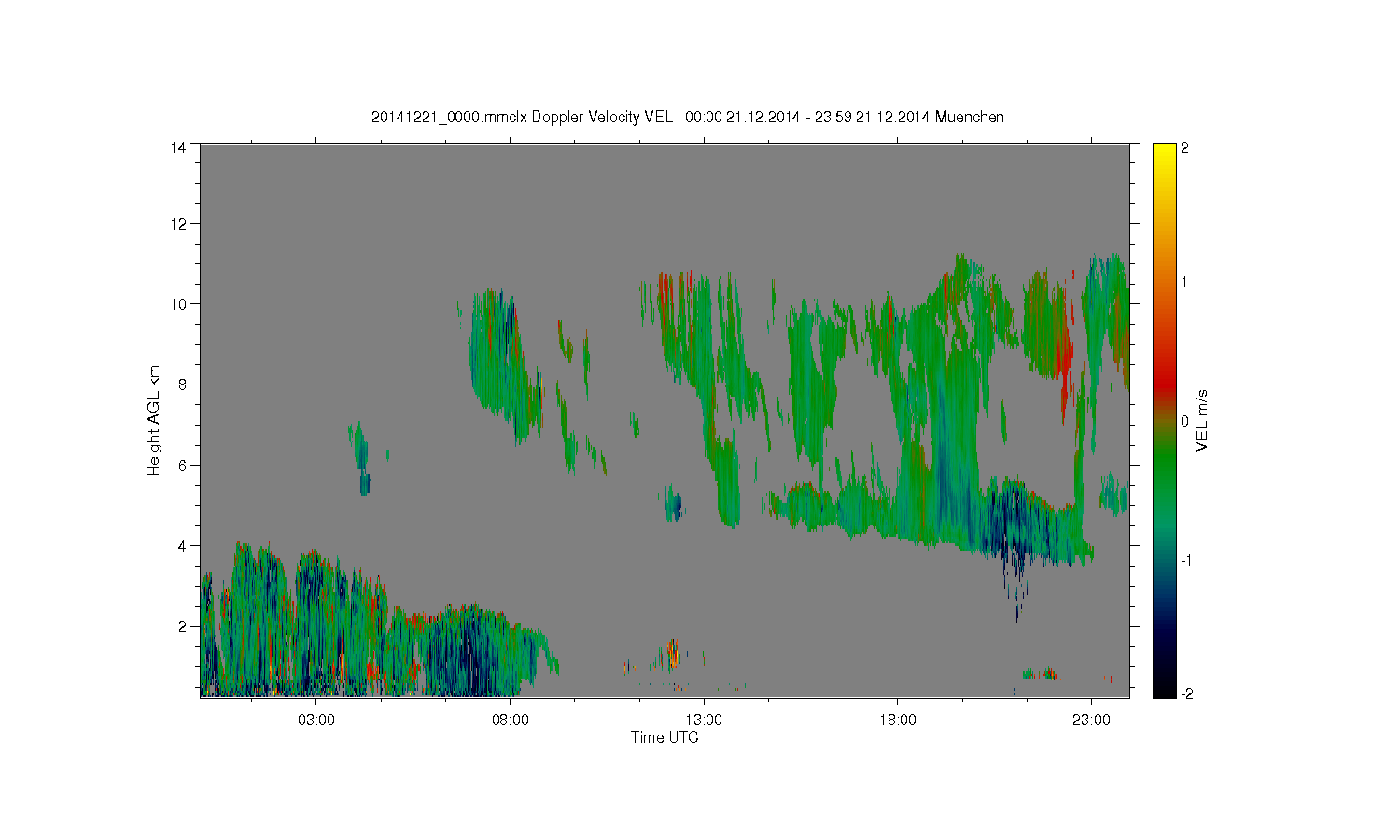Screen dimensions: 1400x840
Task: Click the height axis label 6
Action: coord(182,465)
